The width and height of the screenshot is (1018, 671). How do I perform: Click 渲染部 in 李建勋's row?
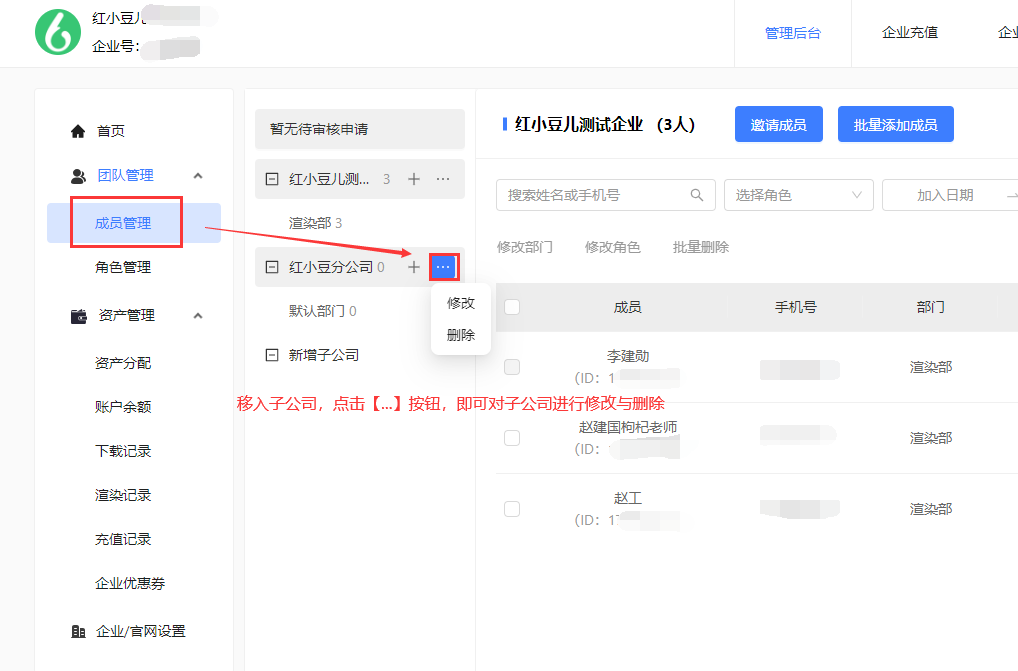(930, 367)
